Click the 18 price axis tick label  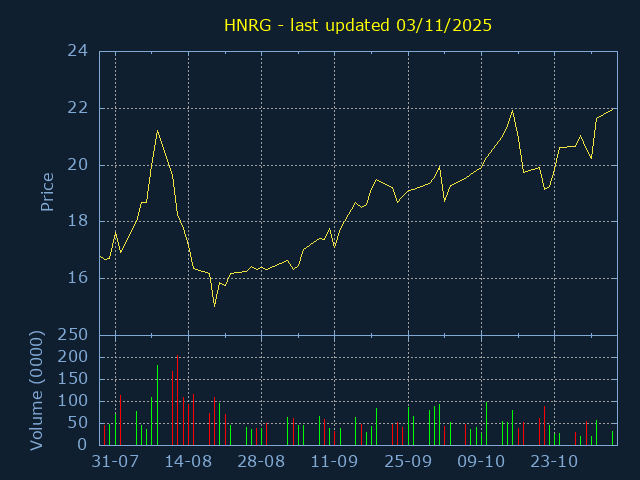coord(77,221)
